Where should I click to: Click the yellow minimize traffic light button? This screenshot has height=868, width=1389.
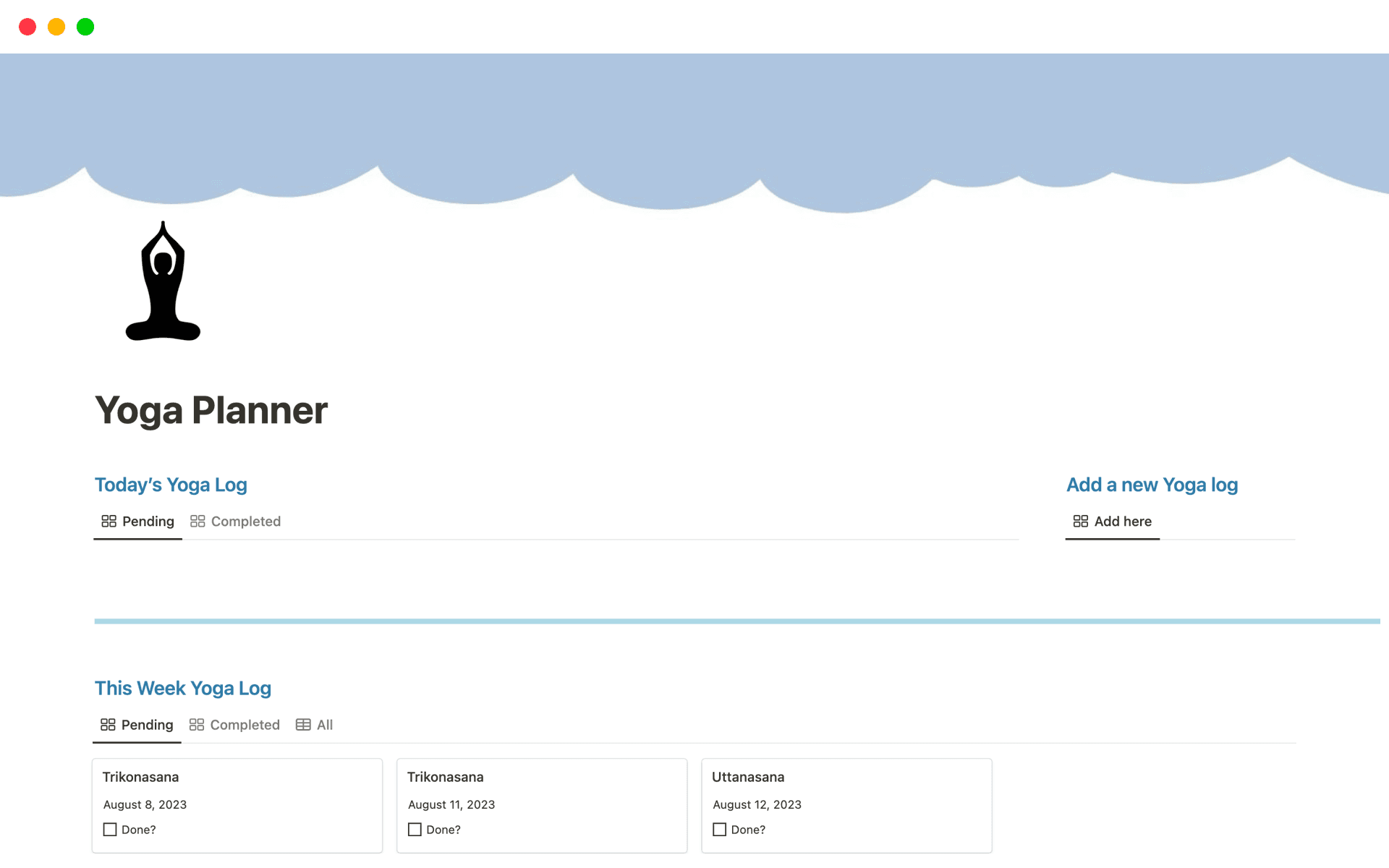point(56,27)
